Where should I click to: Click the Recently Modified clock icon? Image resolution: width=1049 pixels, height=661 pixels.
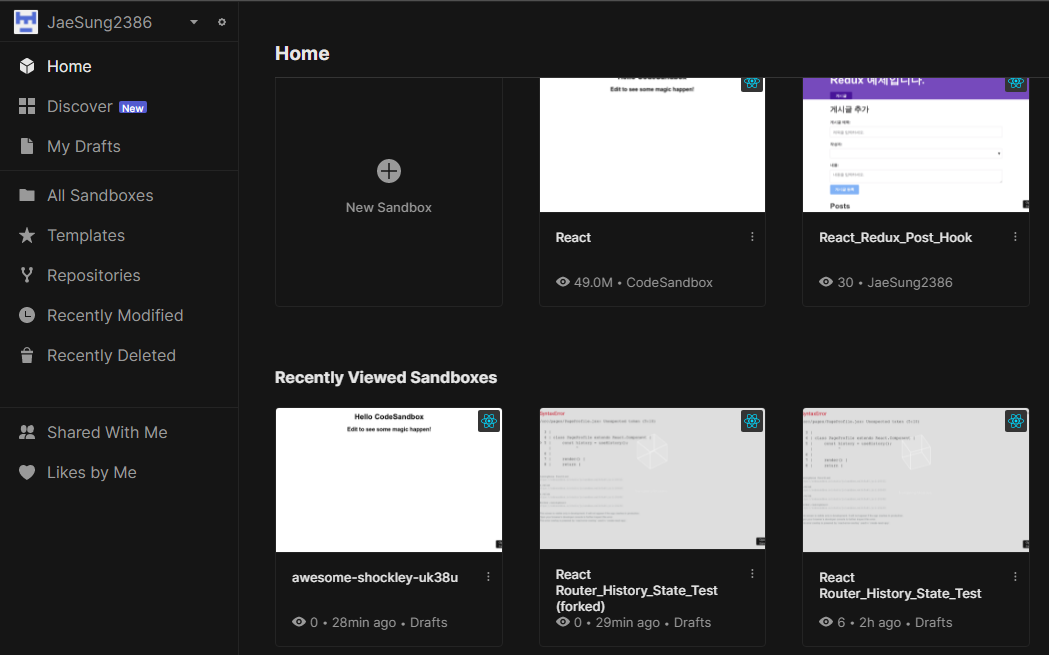point(27,315)
